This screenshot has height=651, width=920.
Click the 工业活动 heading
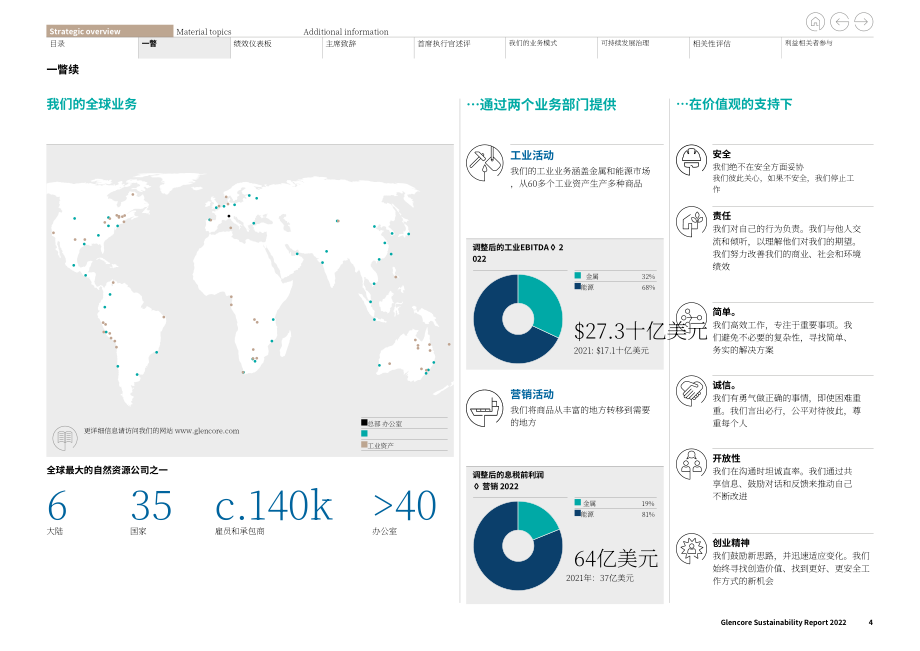pyautogui.click(x=532, y=155)
